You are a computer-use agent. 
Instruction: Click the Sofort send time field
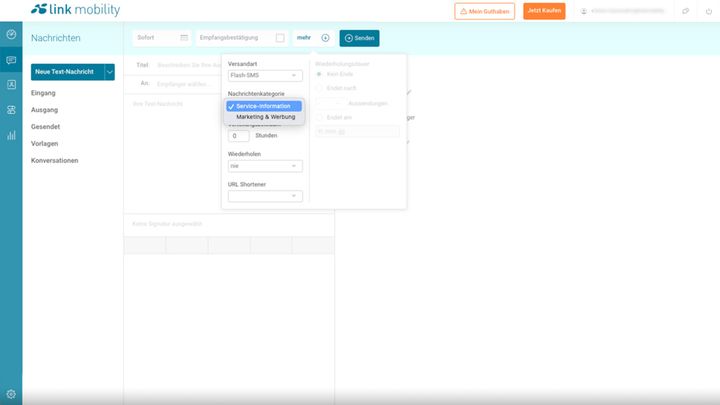pos(162,38)
